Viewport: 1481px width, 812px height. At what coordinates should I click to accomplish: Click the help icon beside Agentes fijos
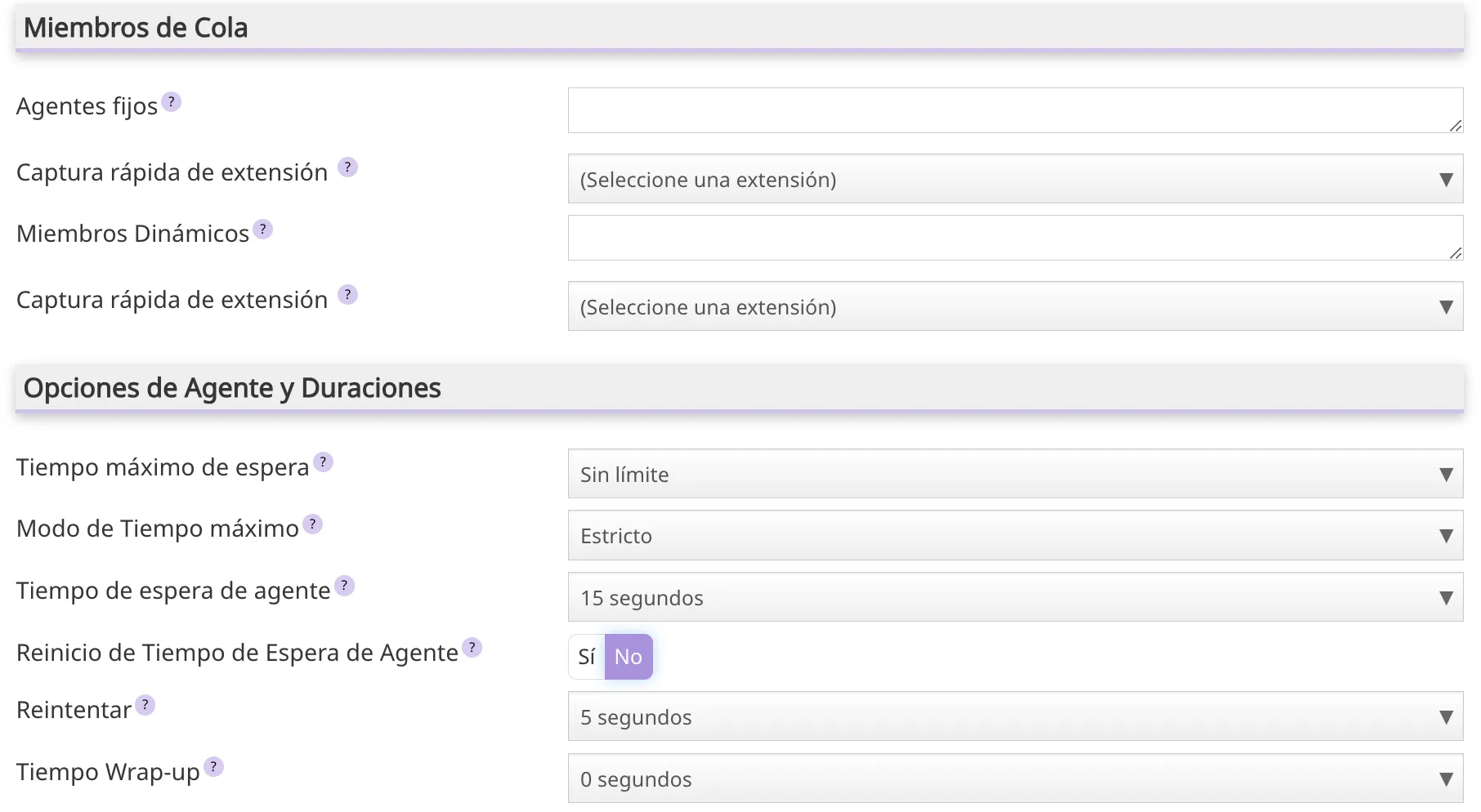coord(171,102)
